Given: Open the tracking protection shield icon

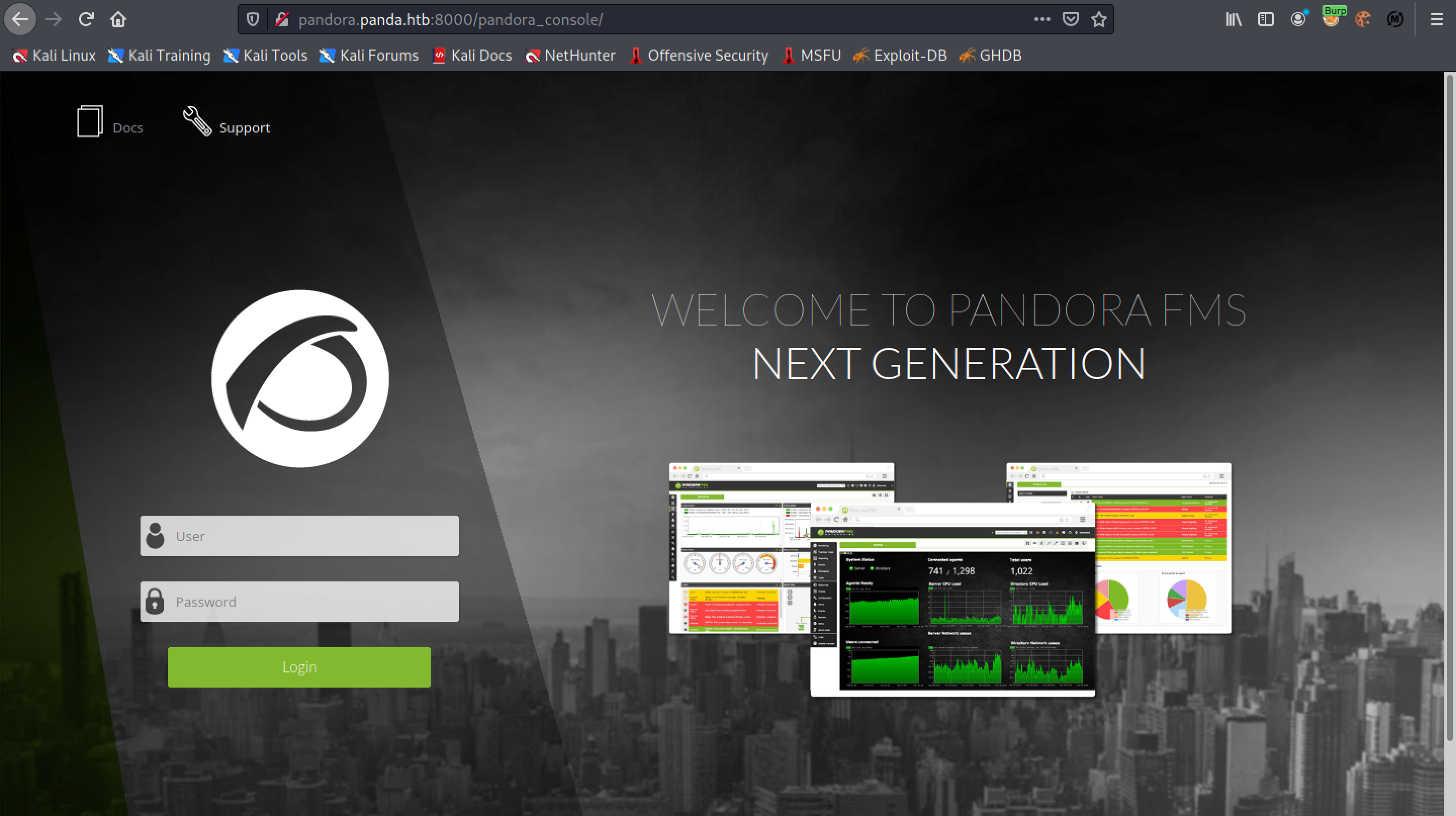Looking at the screenshot, I should tap(253, 20).
